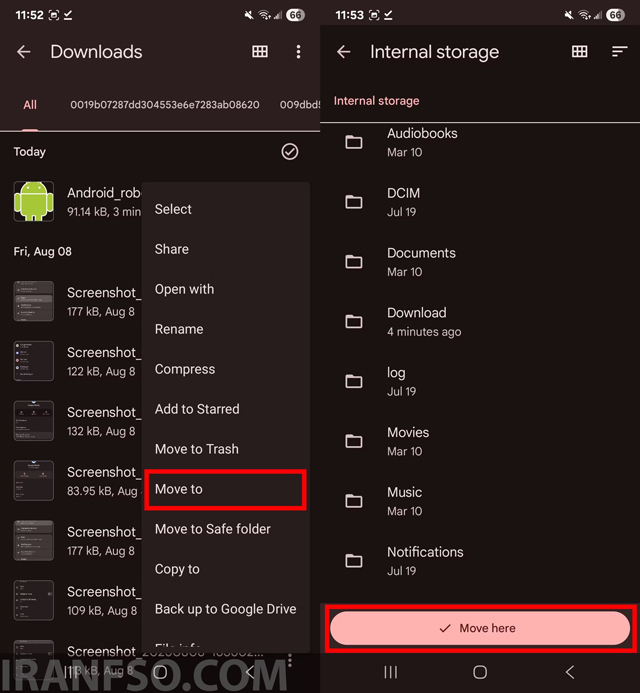The image size is (640, 693).
Task: Switch Downloads to grid view
Action: (x=260, y=52)
